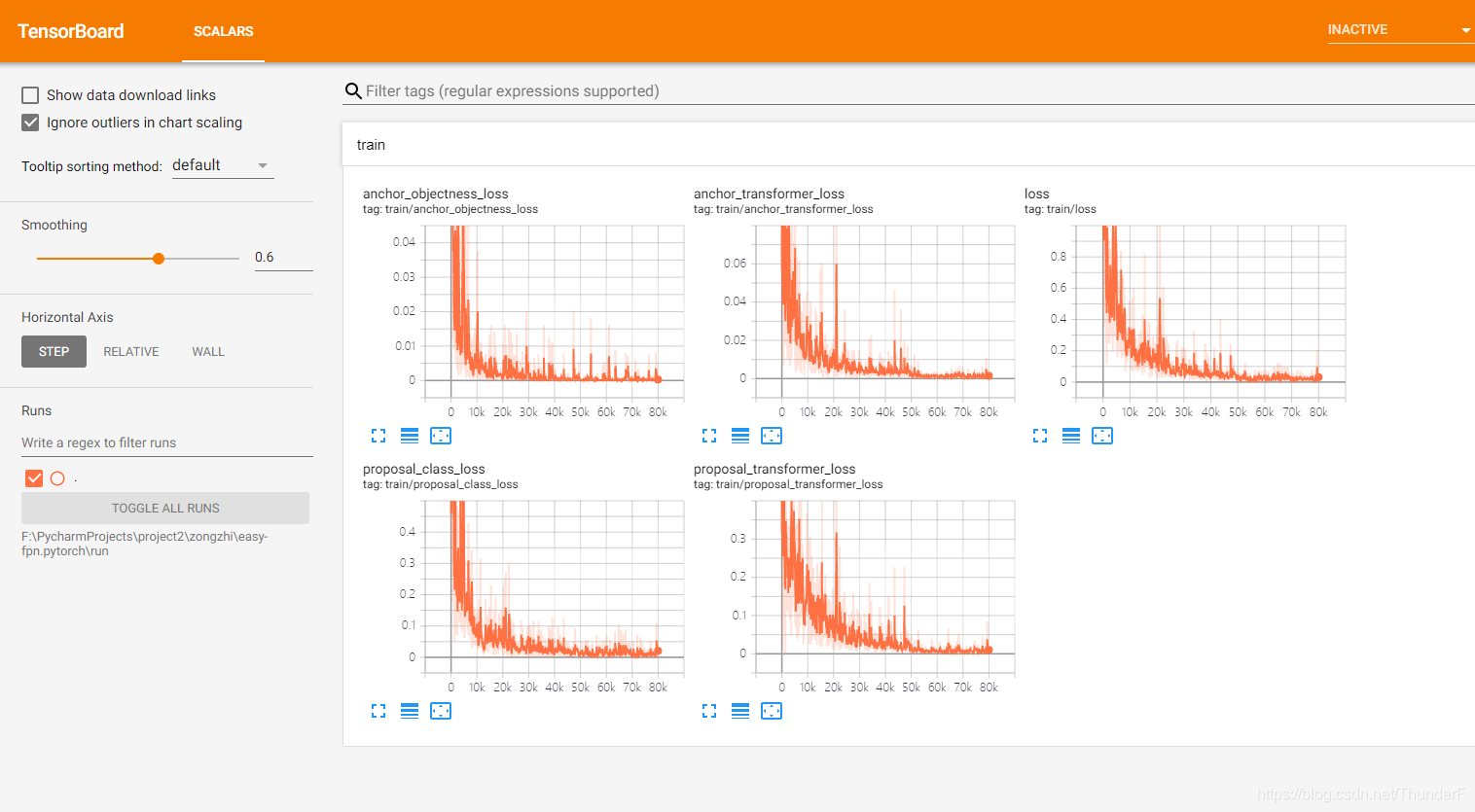Fit domain to data on anchor_objectness_loss chart

click(441, 436)
